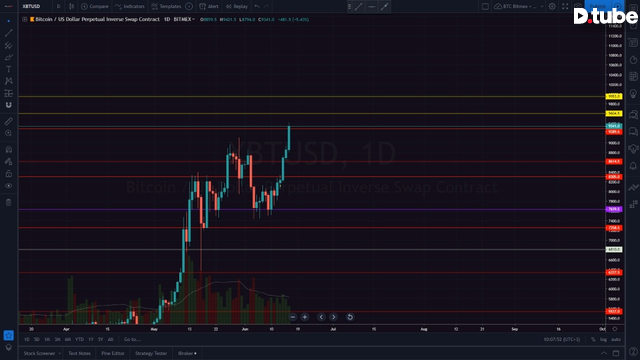Open the indicator Templates menu
Viewport: 640px width, 360px height.
pos(166,6)
